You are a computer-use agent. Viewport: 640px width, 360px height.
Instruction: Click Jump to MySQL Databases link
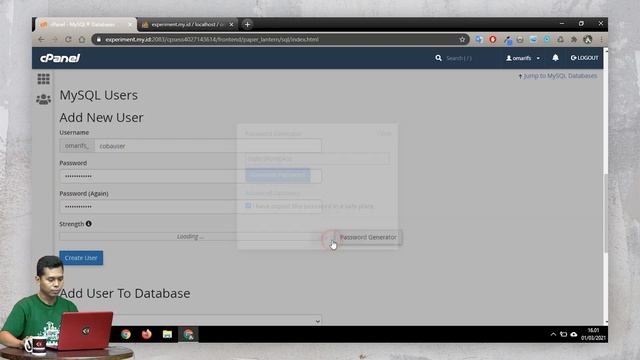(x=558, y=76)
